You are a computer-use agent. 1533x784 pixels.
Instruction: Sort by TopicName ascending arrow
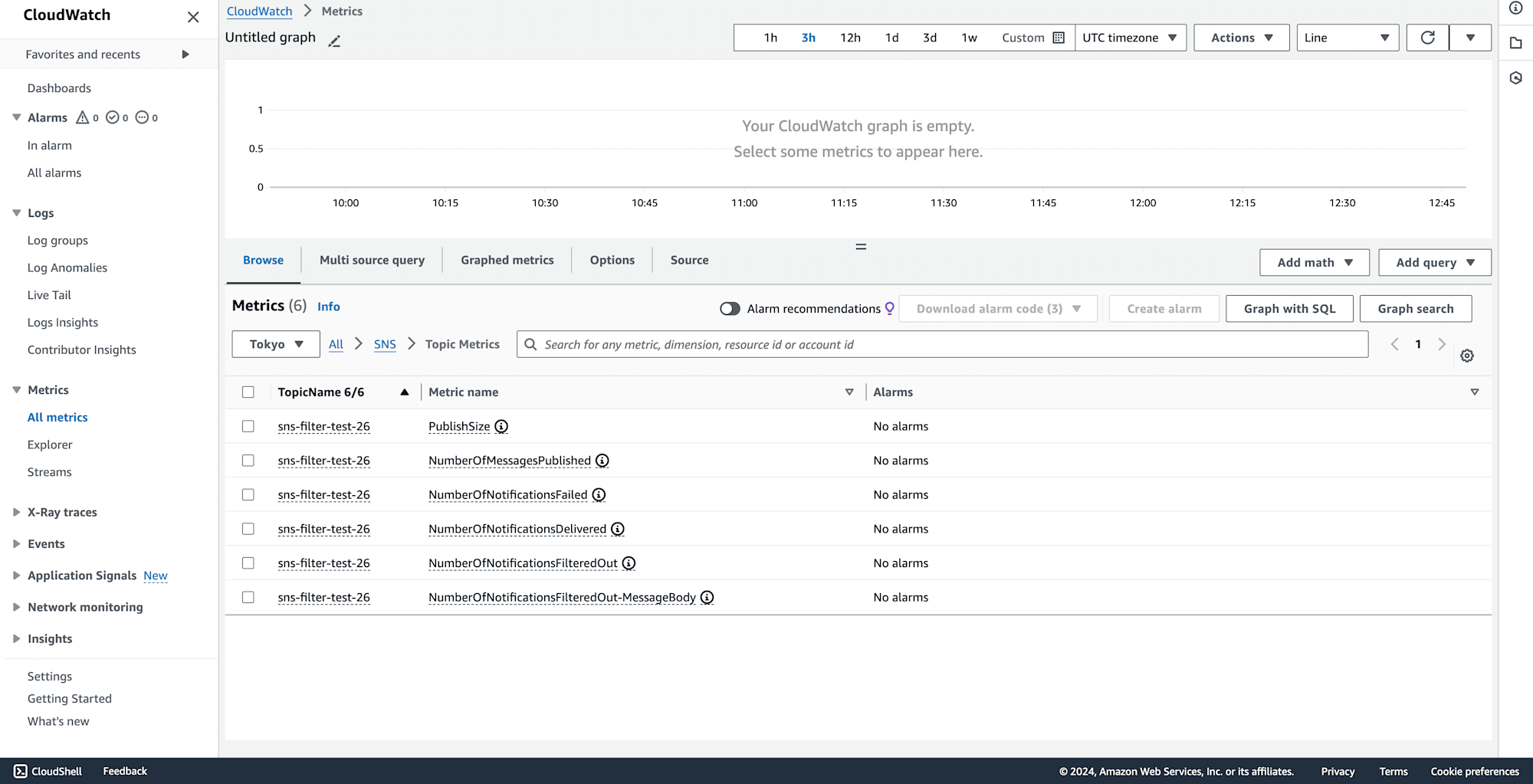tap(405, 392)
